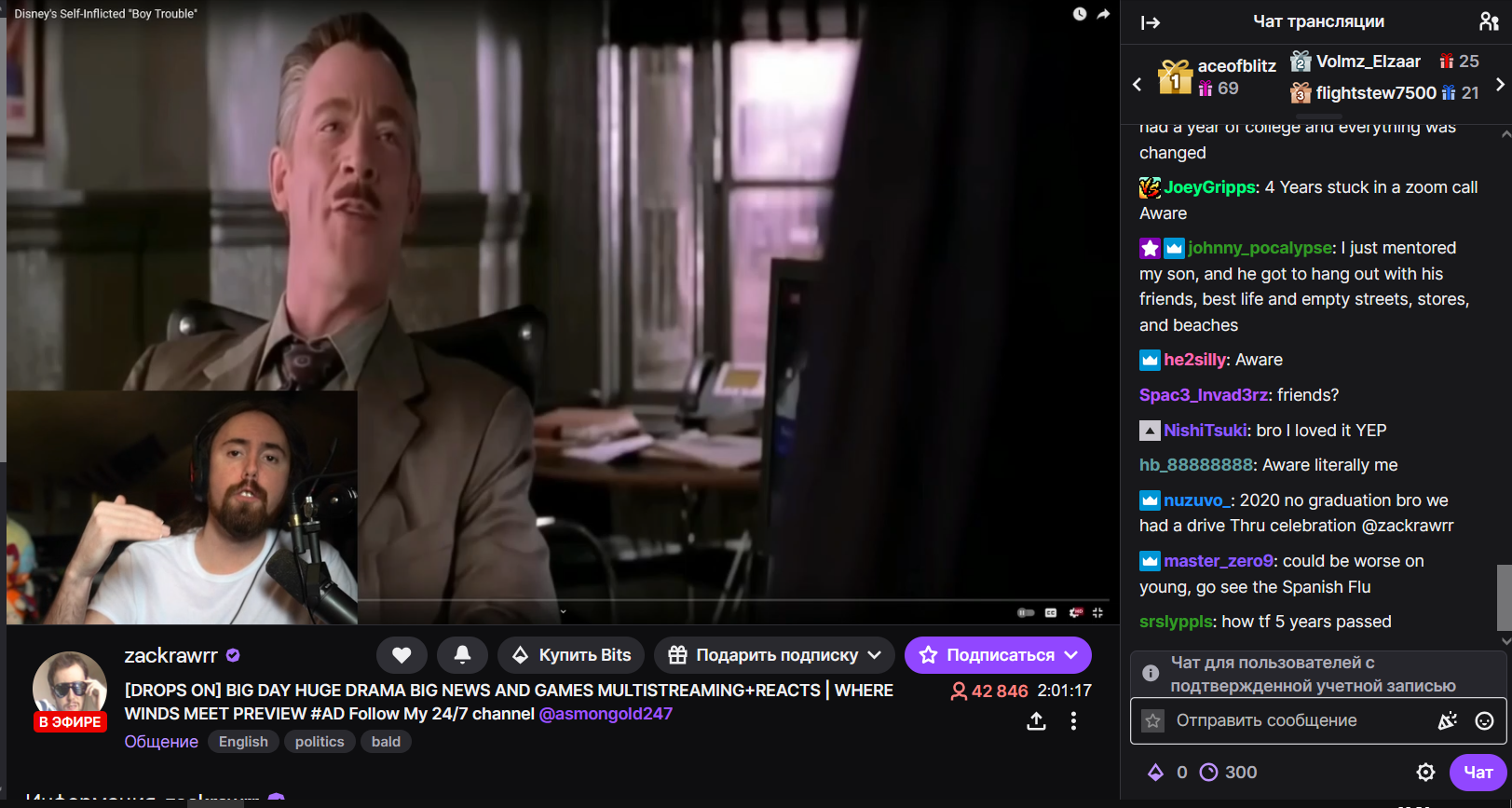Click the Купить Bits button
This screenshot has height=808, width=1512.
click(571, 655)
